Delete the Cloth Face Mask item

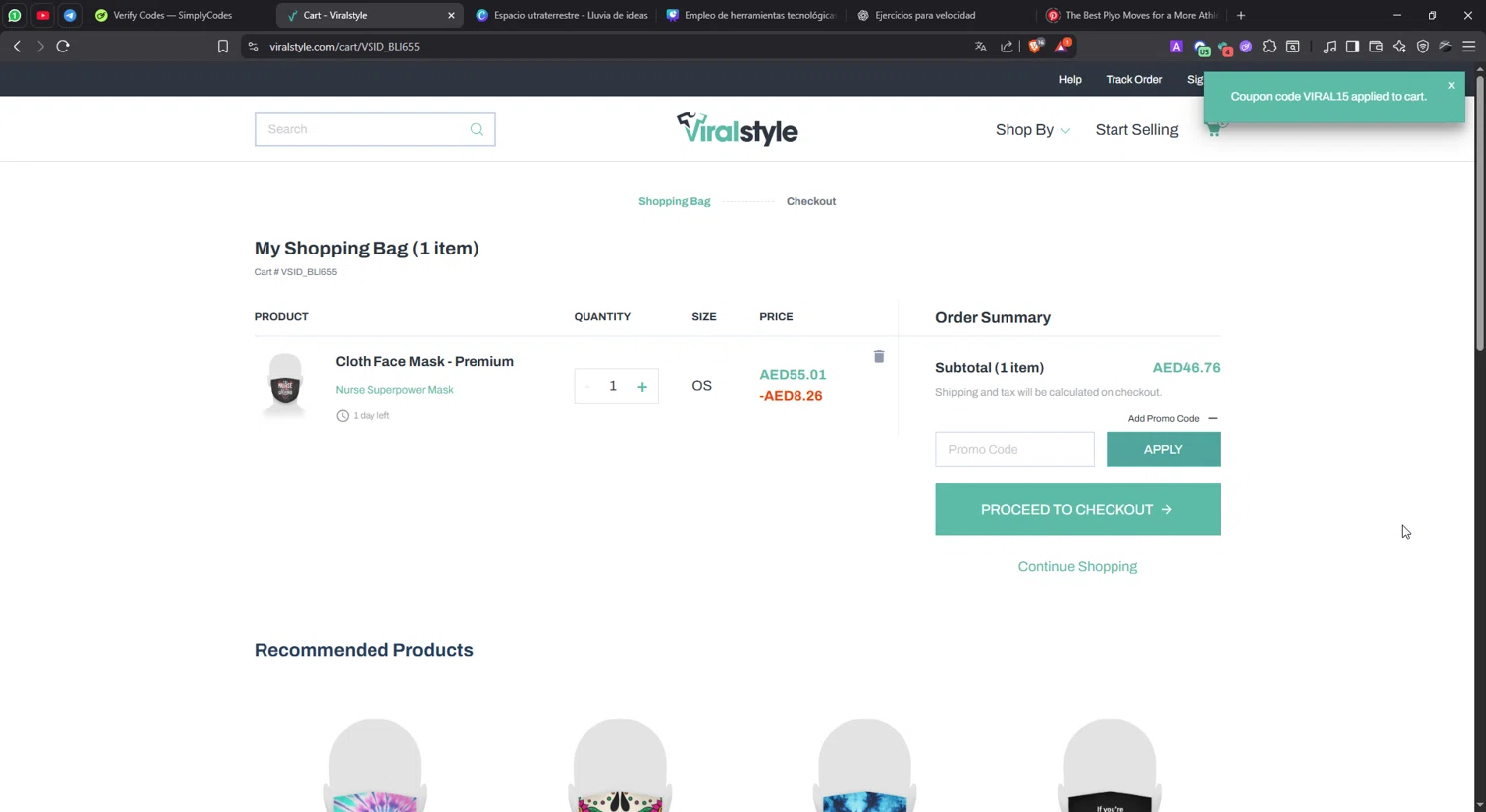(879, 356)
